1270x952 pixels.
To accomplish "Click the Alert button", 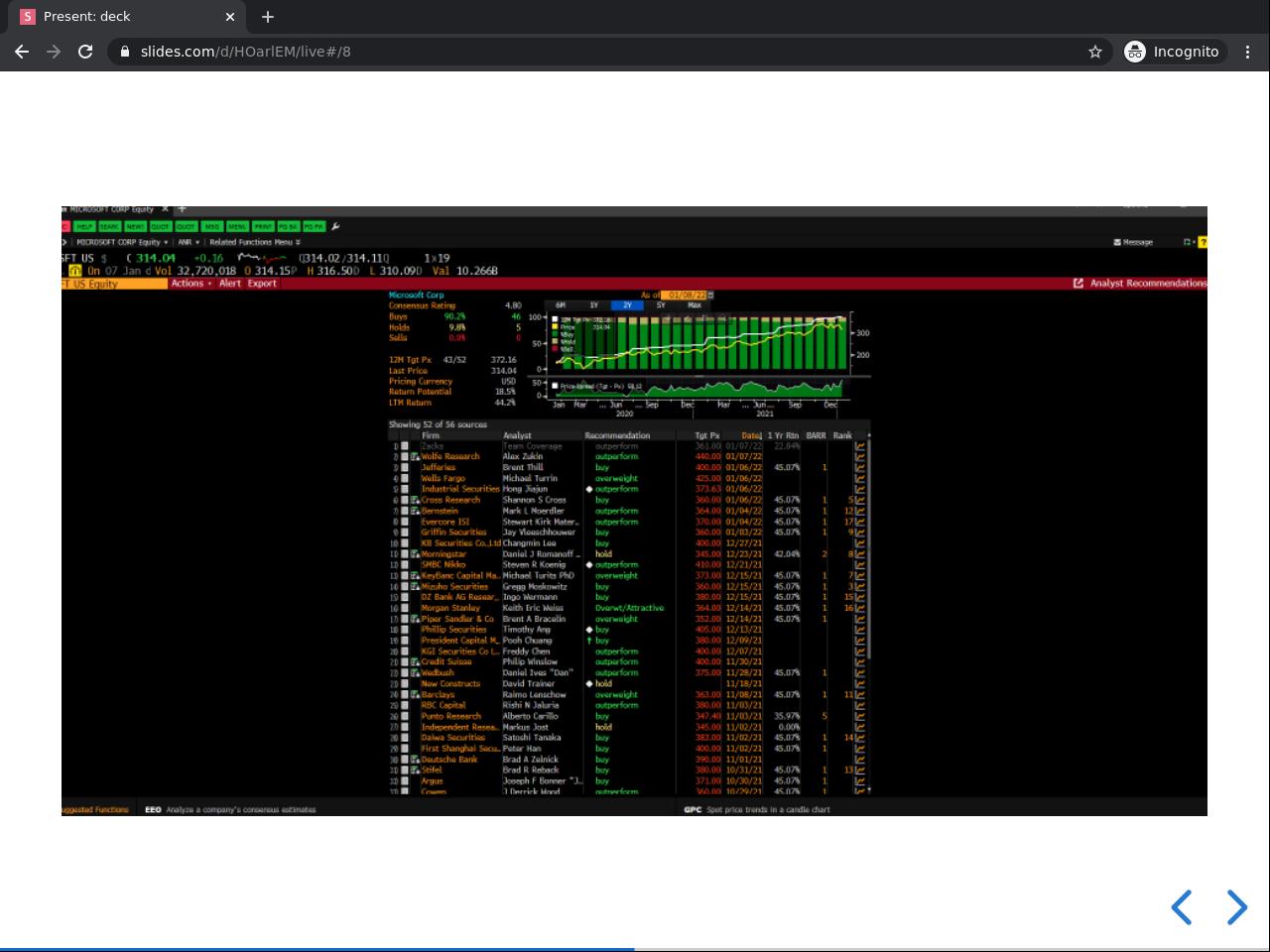I will pyautogui.click(x=230, y=284).
